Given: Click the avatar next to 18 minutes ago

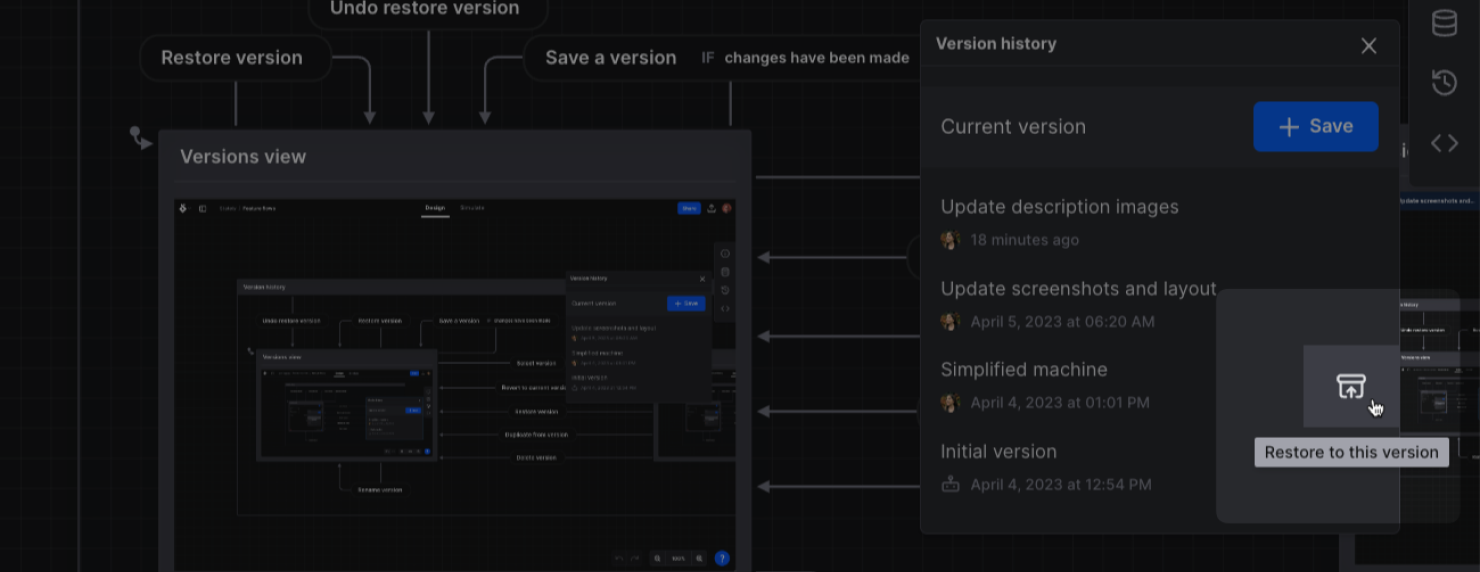Looking at the screenshot, I should pos(950,240).
